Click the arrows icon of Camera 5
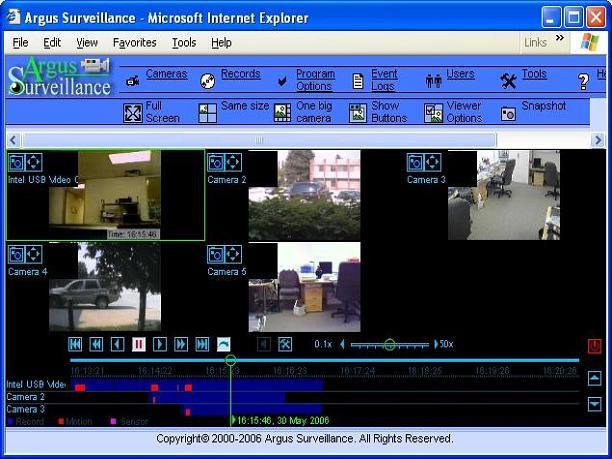The image size is (612, 459). pos(233,254)
